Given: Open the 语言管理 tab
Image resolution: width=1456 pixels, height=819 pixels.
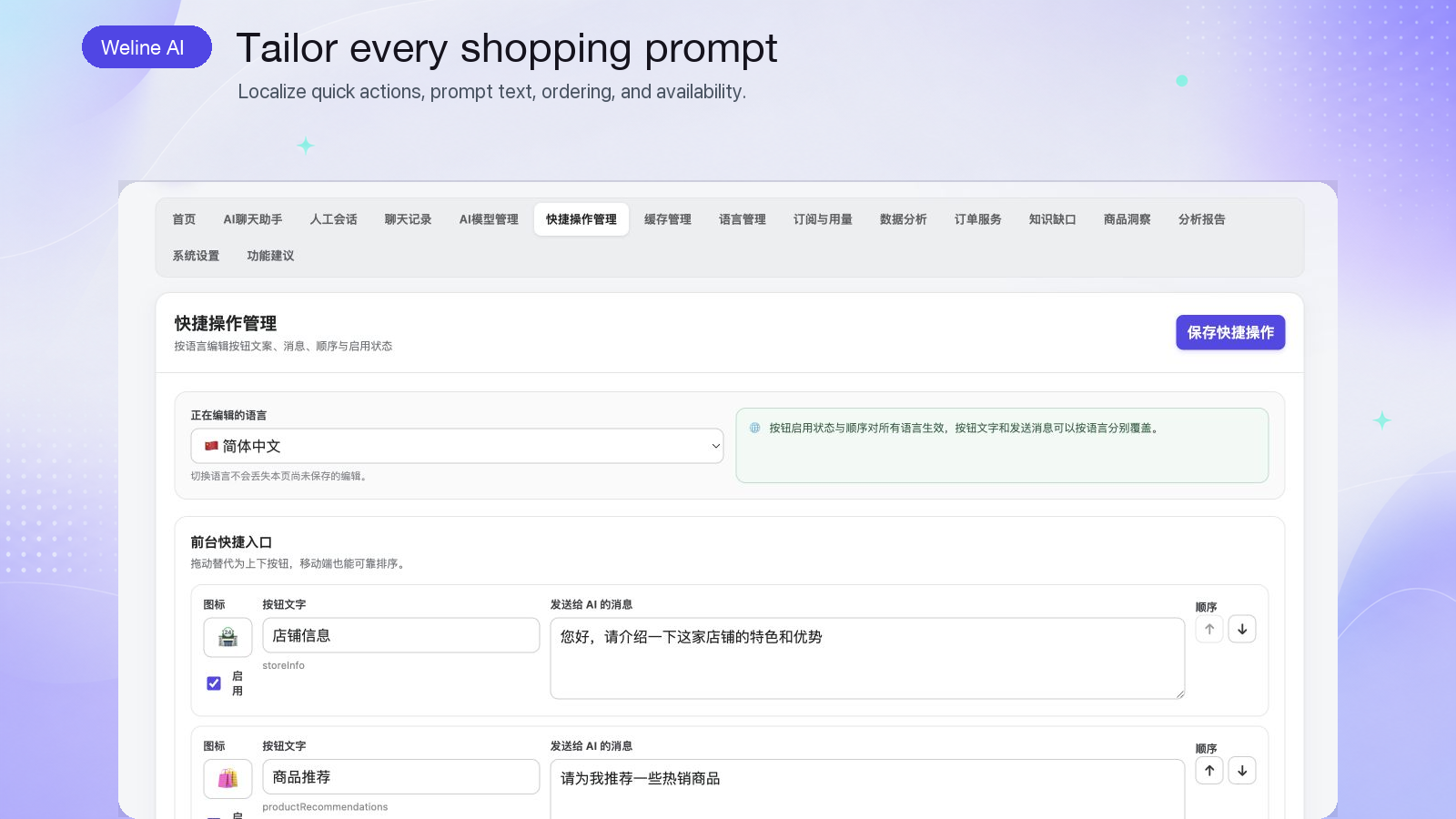Looking at the screenshot, I should pos(743,219).
